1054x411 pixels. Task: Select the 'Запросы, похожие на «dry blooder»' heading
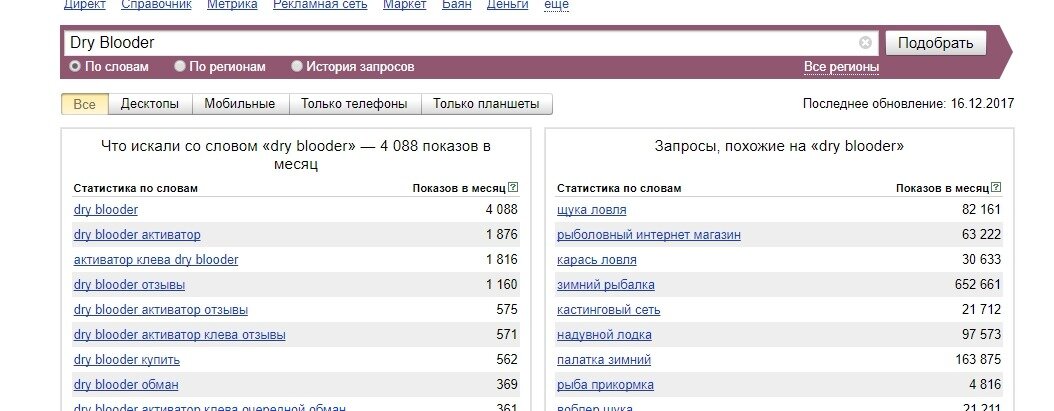[x=779, y=146]
